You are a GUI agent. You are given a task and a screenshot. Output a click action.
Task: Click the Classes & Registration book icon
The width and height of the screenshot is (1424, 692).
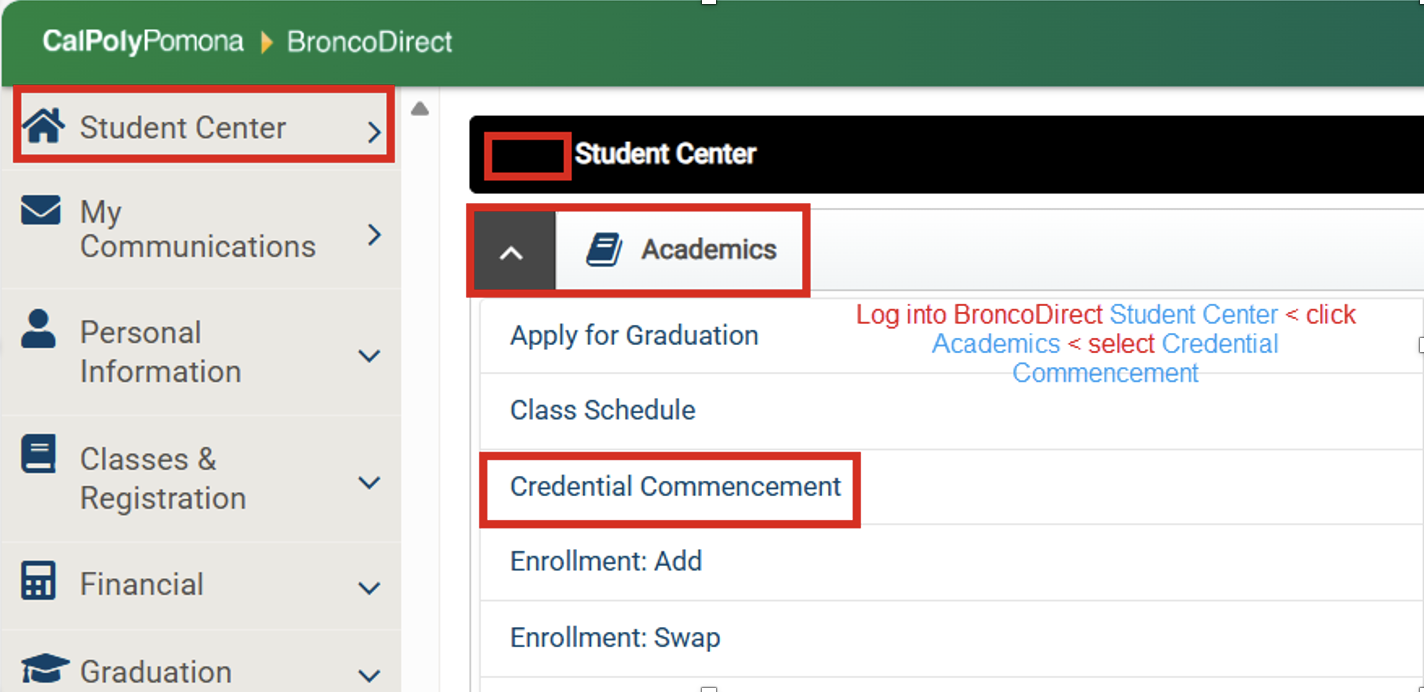(x=38, y=454)
